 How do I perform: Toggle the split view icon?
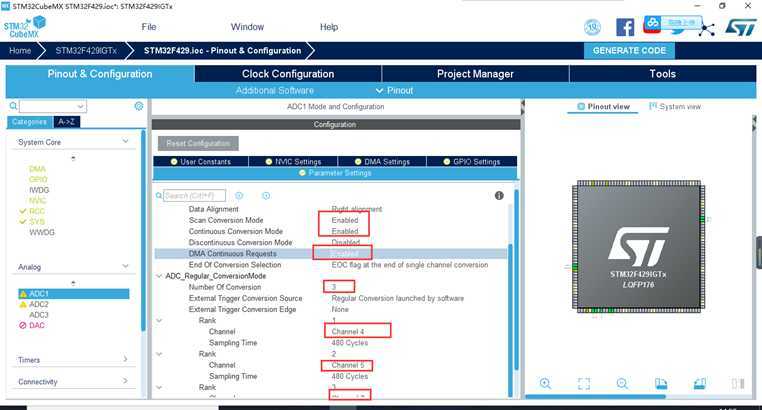738,384
